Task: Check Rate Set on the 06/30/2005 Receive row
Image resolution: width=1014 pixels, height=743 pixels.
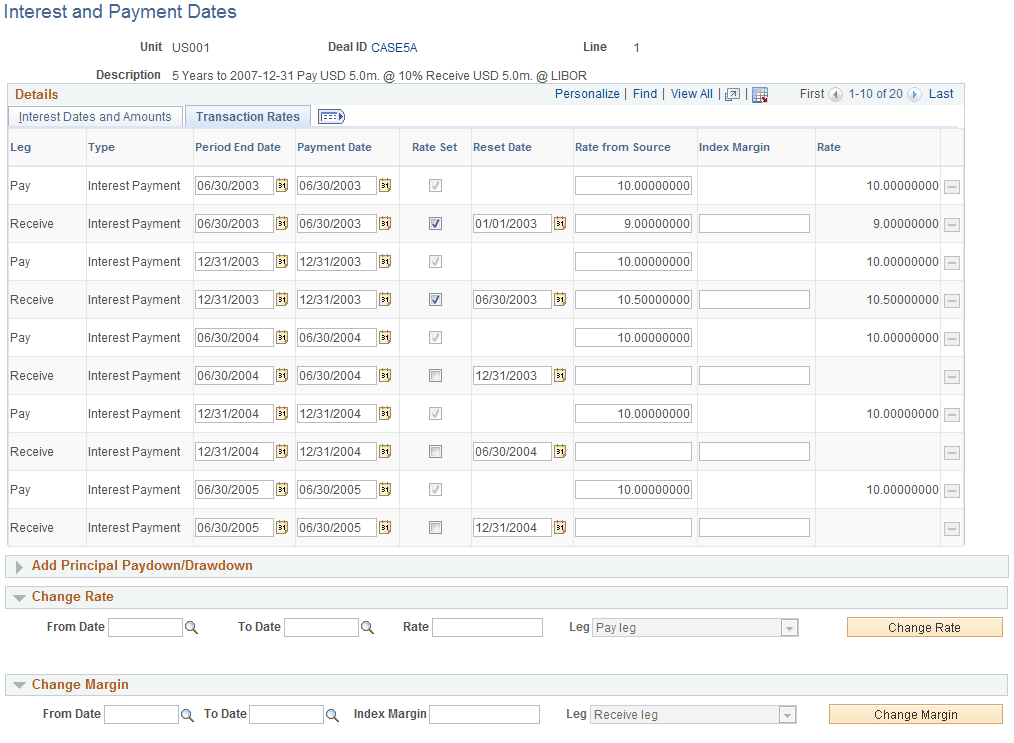Action: 435,527
